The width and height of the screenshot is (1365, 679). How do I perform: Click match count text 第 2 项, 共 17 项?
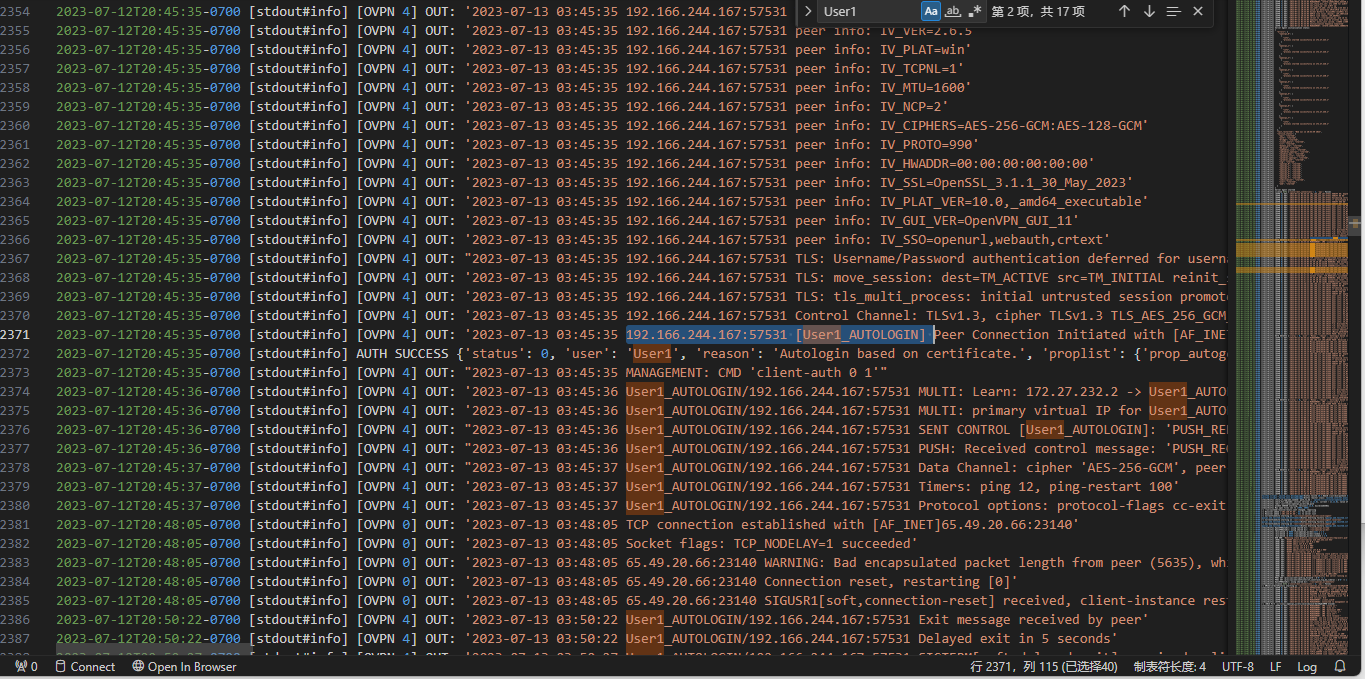click(1038, 11)
